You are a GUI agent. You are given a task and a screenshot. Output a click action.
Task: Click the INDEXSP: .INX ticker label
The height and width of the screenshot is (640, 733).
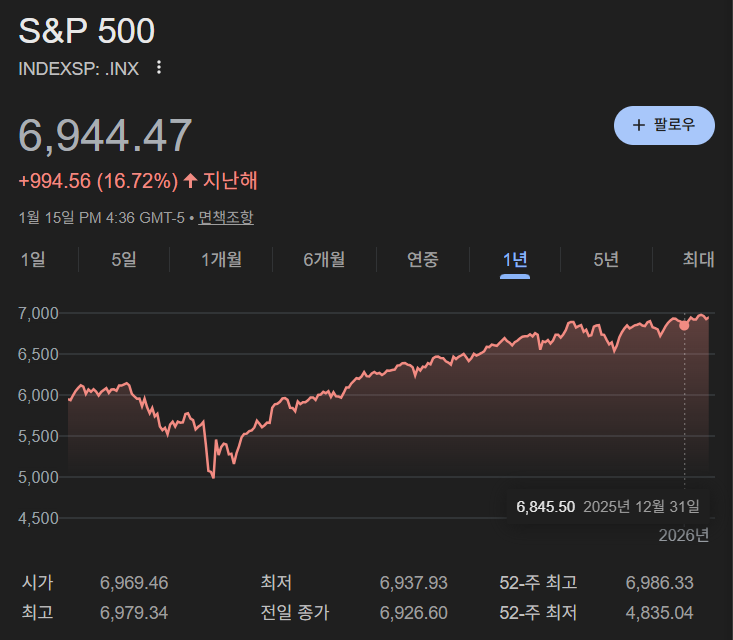click(79, 69)
